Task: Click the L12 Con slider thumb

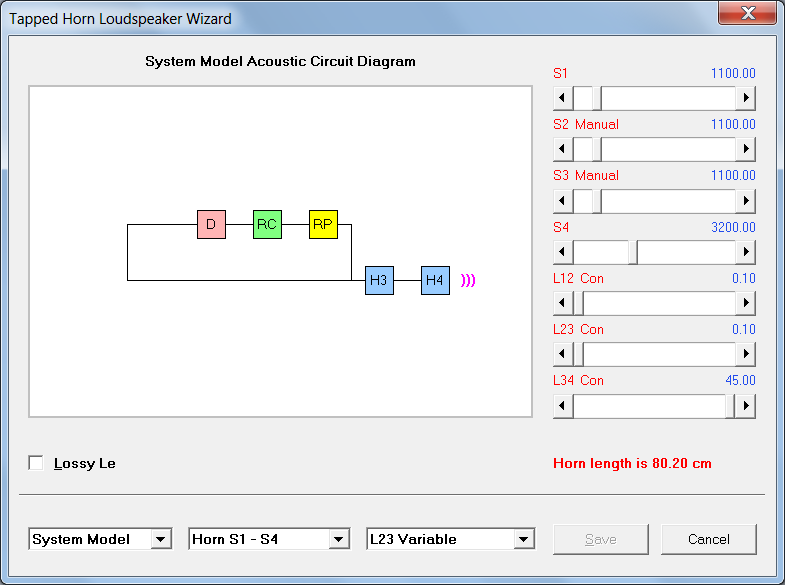Action: point(578,303)
